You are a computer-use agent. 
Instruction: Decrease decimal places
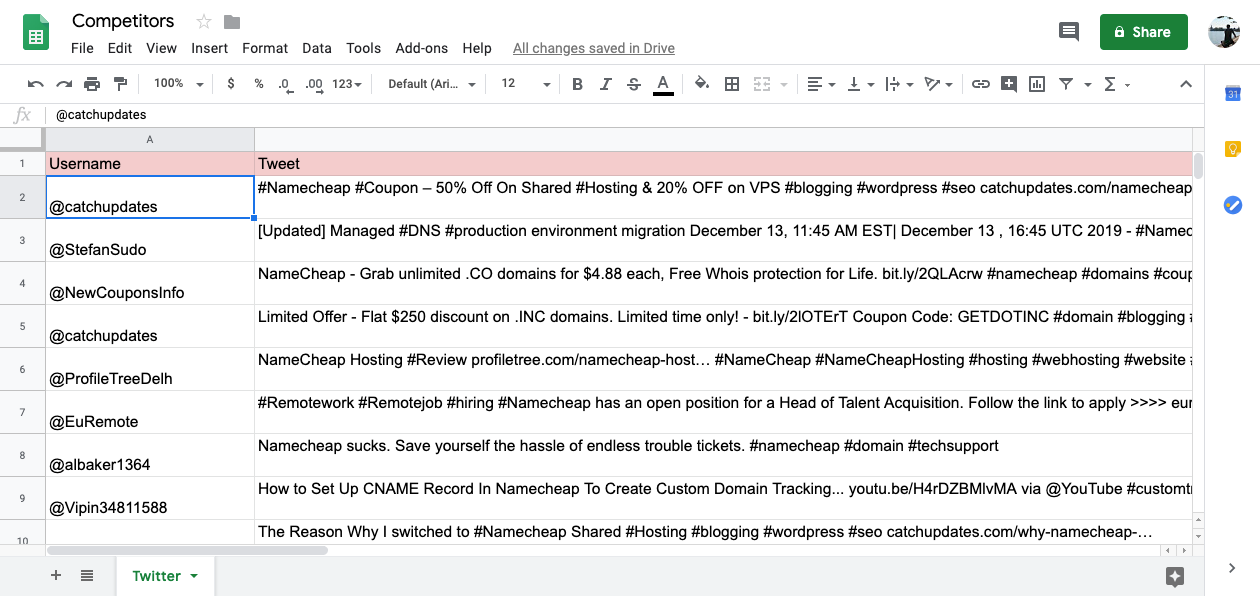click(x=285, y=84)
